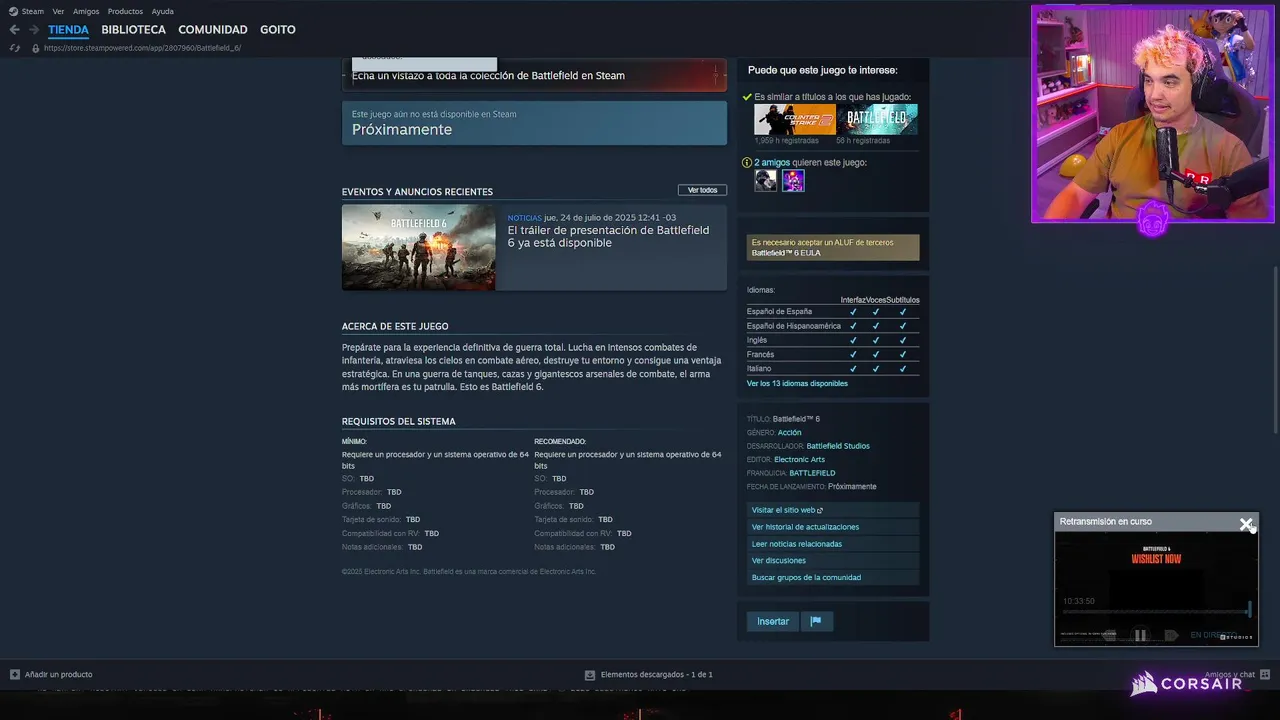Click the broadcast progress bar

(1156, 612)
